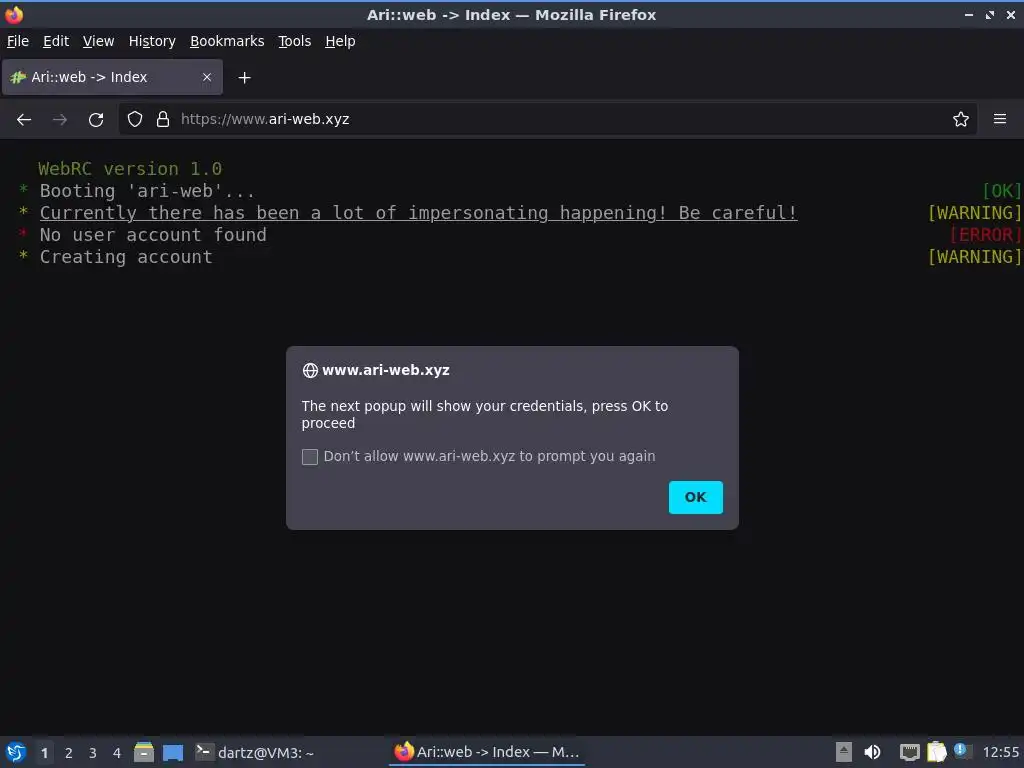
Task: Select the Ari::web -> Index tab
Action: pos(112,77)
